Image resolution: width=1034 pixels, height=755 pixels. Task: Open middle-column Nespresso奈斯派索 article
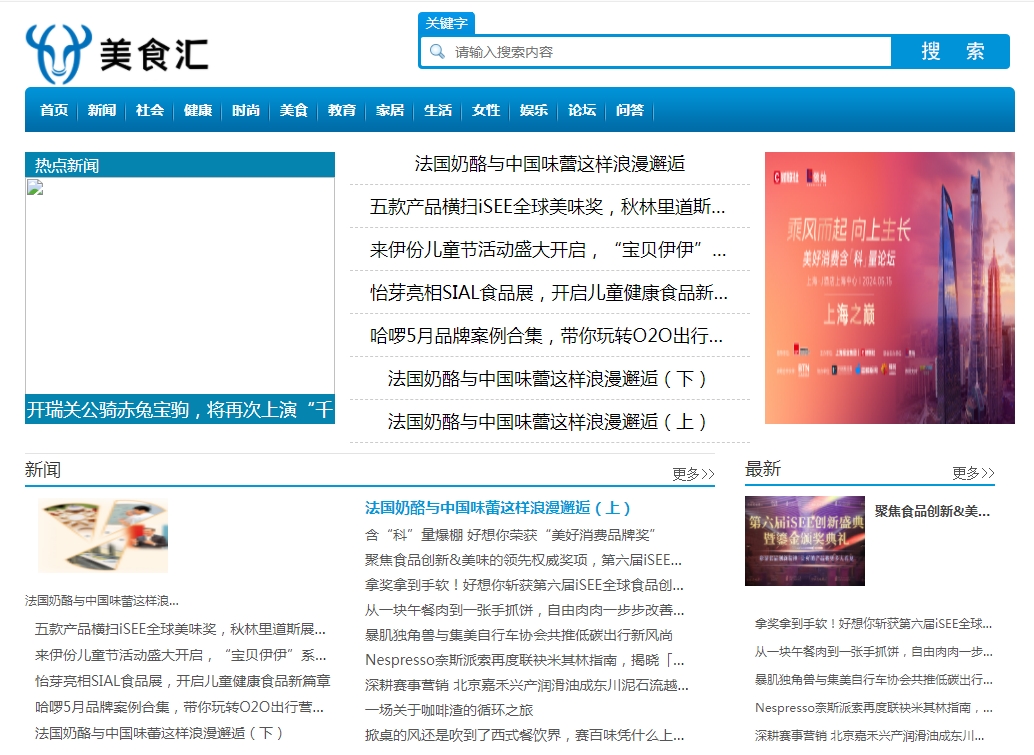524,660
